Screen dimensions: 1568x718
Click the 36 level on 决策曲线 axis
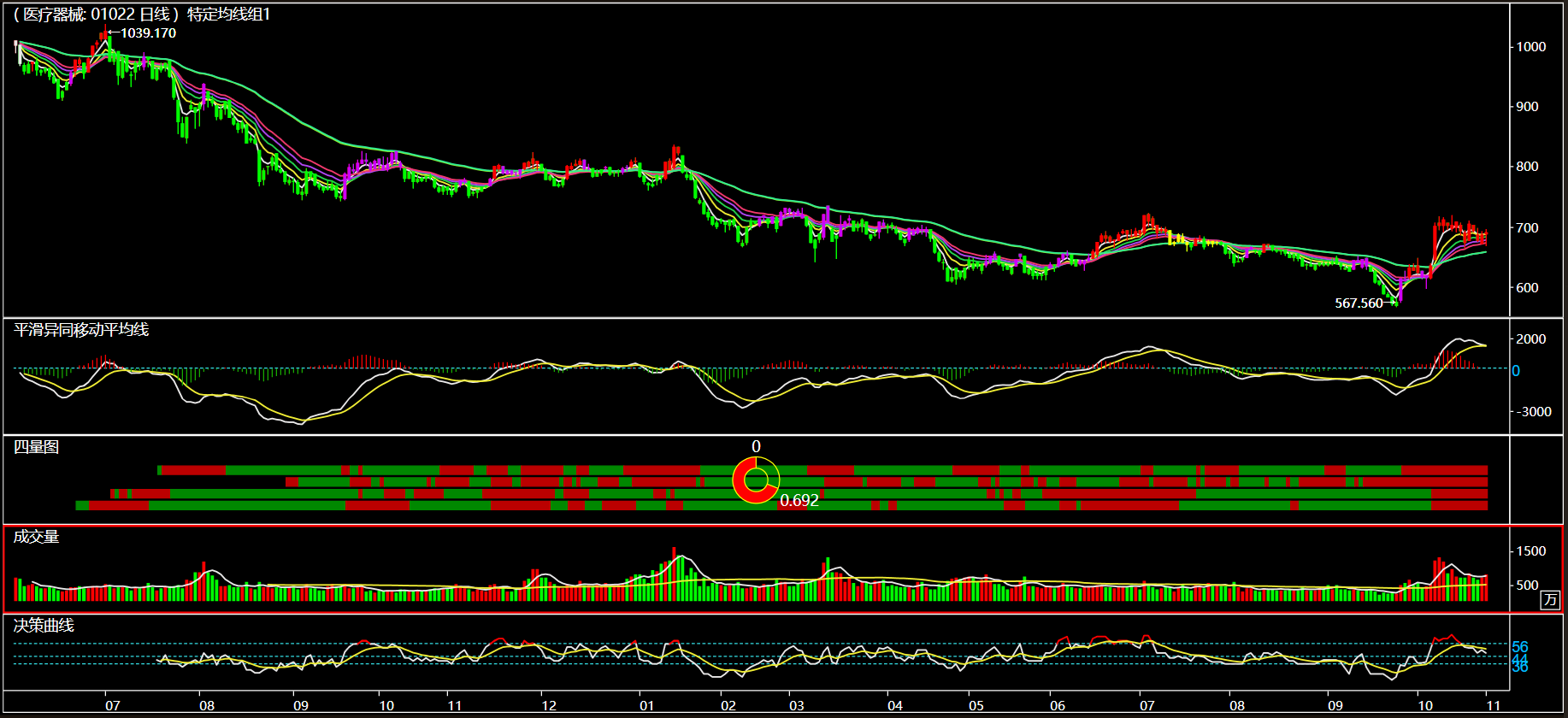(x=1520, y=668)
